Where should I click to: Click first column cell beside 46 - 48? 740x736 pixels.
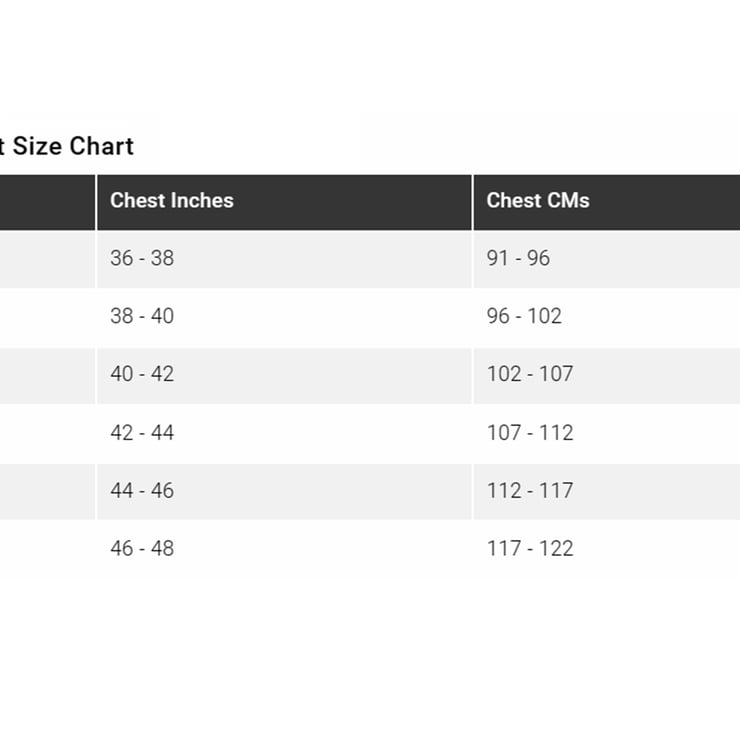point(46,549)
